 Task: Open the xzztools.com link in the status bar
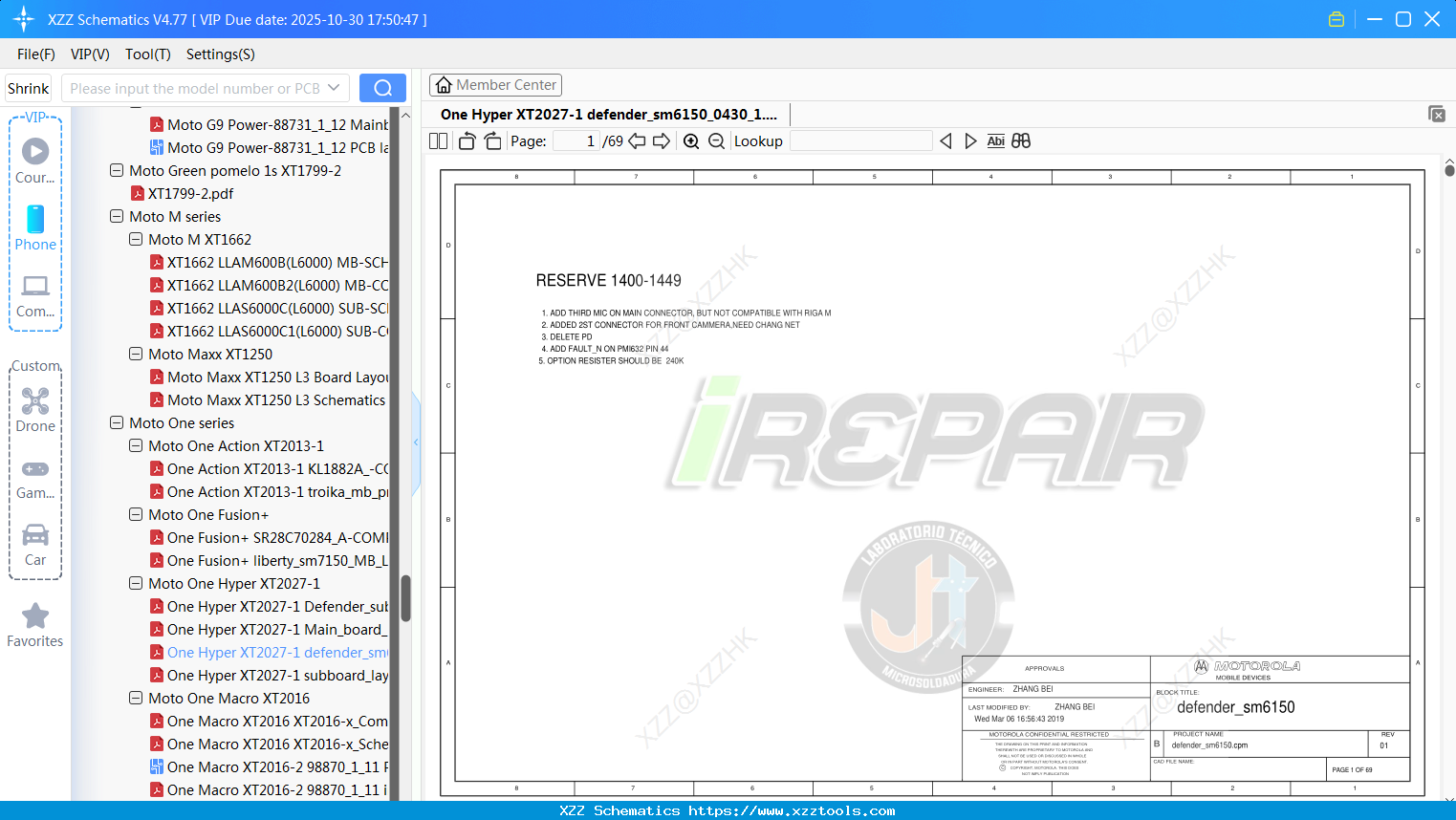[829, 810]
